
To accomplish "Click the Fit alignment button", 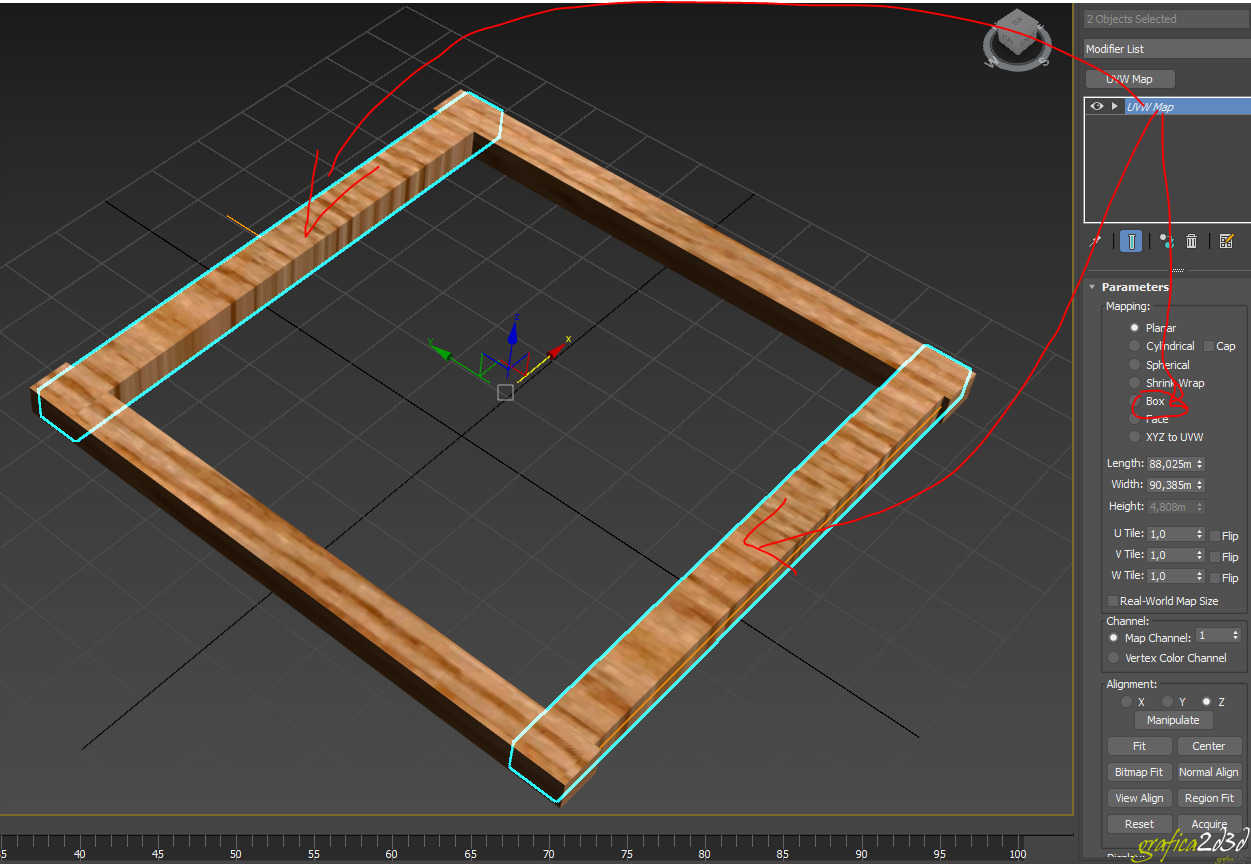I will pyautogui.click(x=1139, y=746).
